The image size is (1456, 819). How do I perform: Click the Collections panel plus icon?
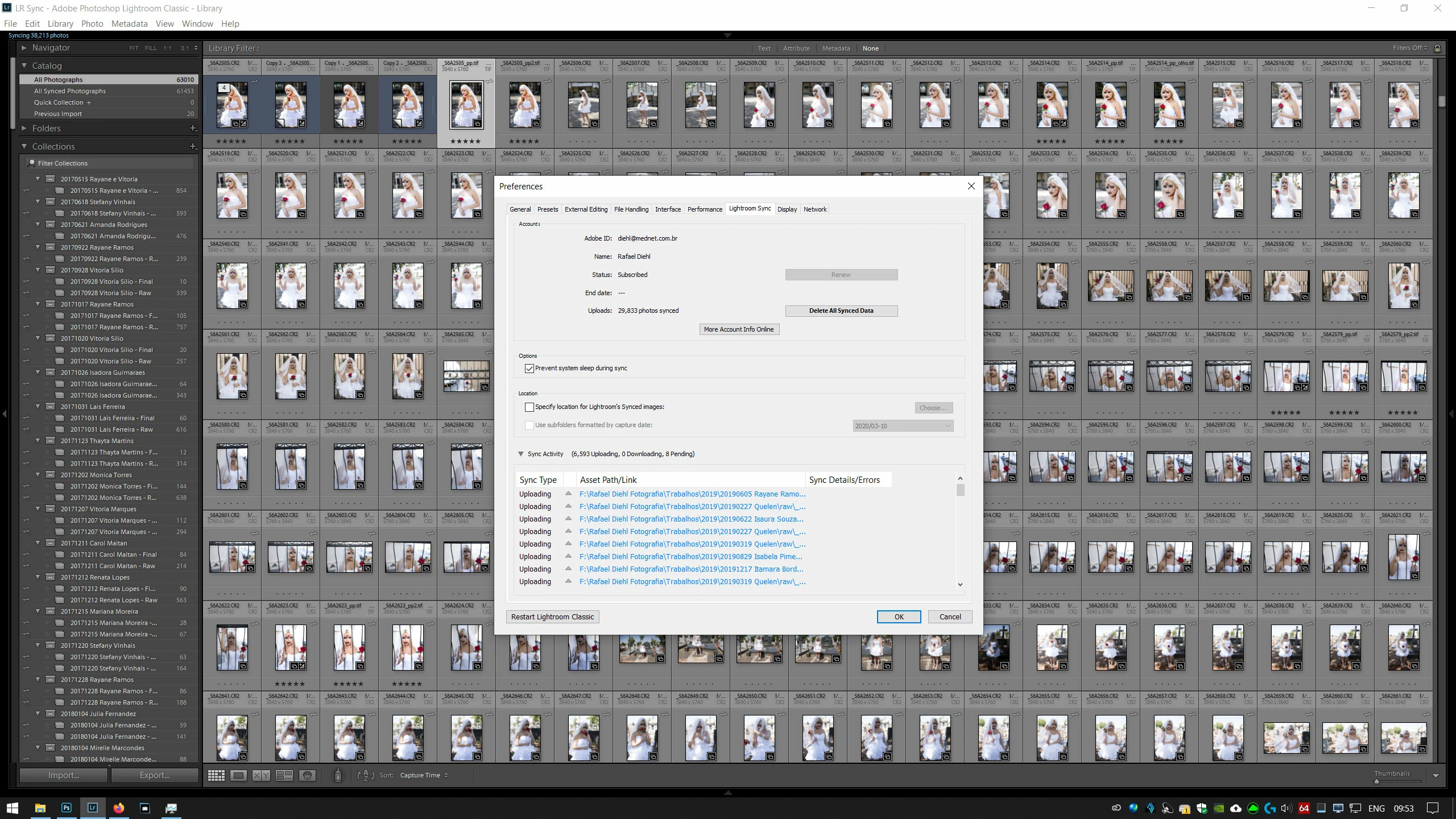coord(193,147)
